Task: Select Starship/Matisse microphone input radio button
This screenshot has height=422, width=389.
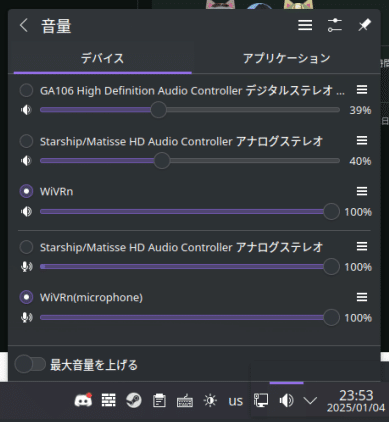Action: pos(26,247)
